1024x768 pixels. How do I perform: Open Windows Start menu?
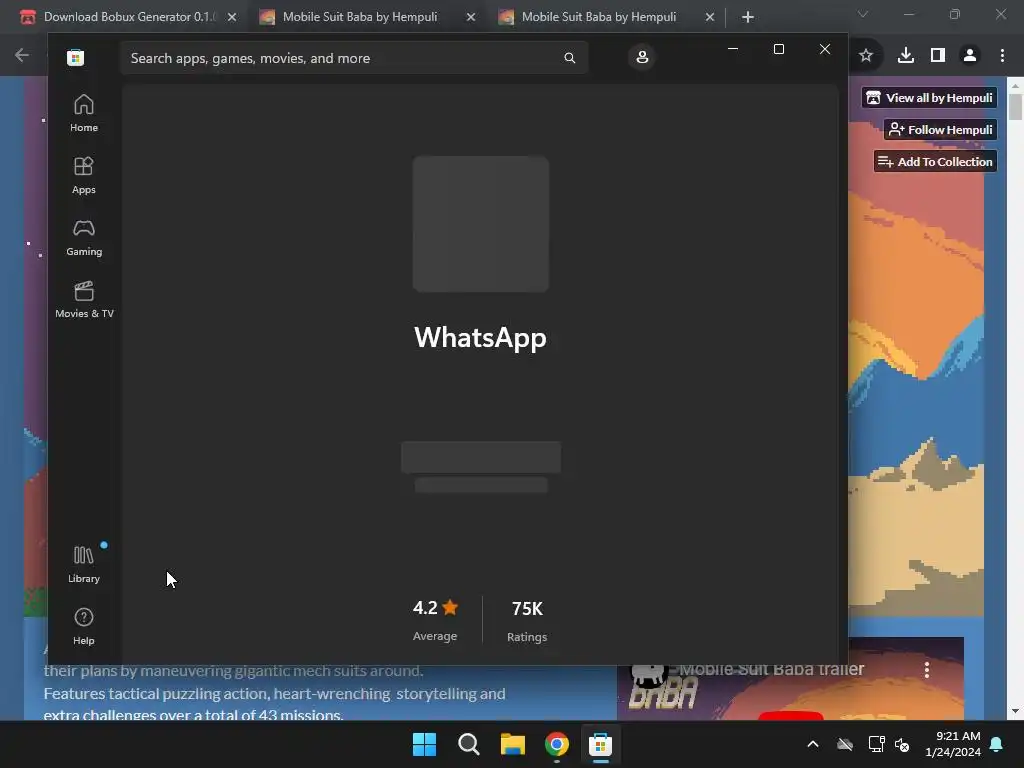424,744
